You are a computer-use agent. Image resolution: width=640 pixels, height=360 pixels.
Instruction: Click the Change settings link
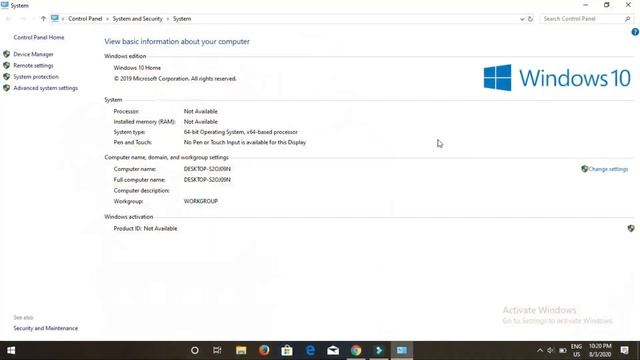(608, 169)
